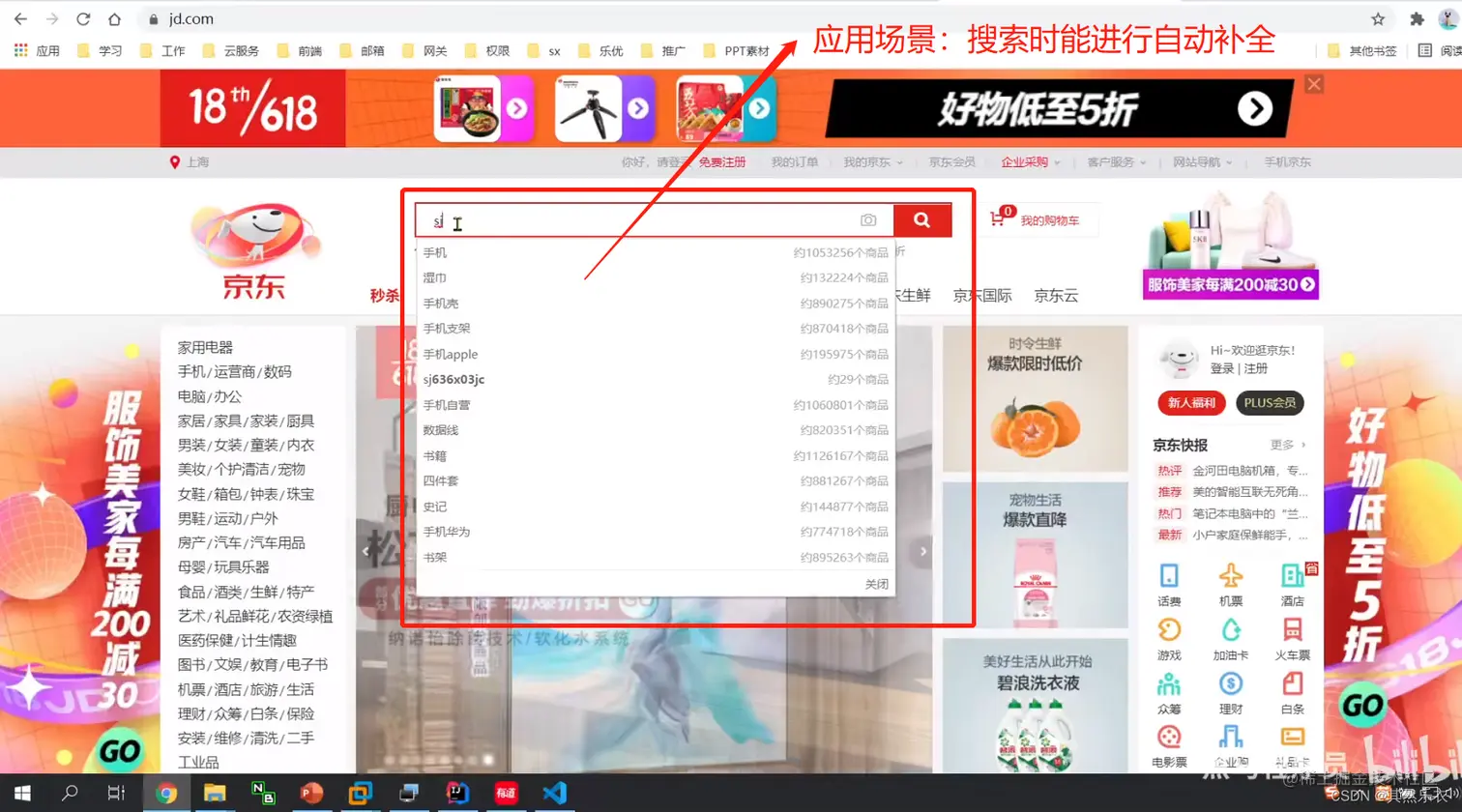
Task: Expand the 客户服务 dropdown
Action: (x=1116, y=162)
